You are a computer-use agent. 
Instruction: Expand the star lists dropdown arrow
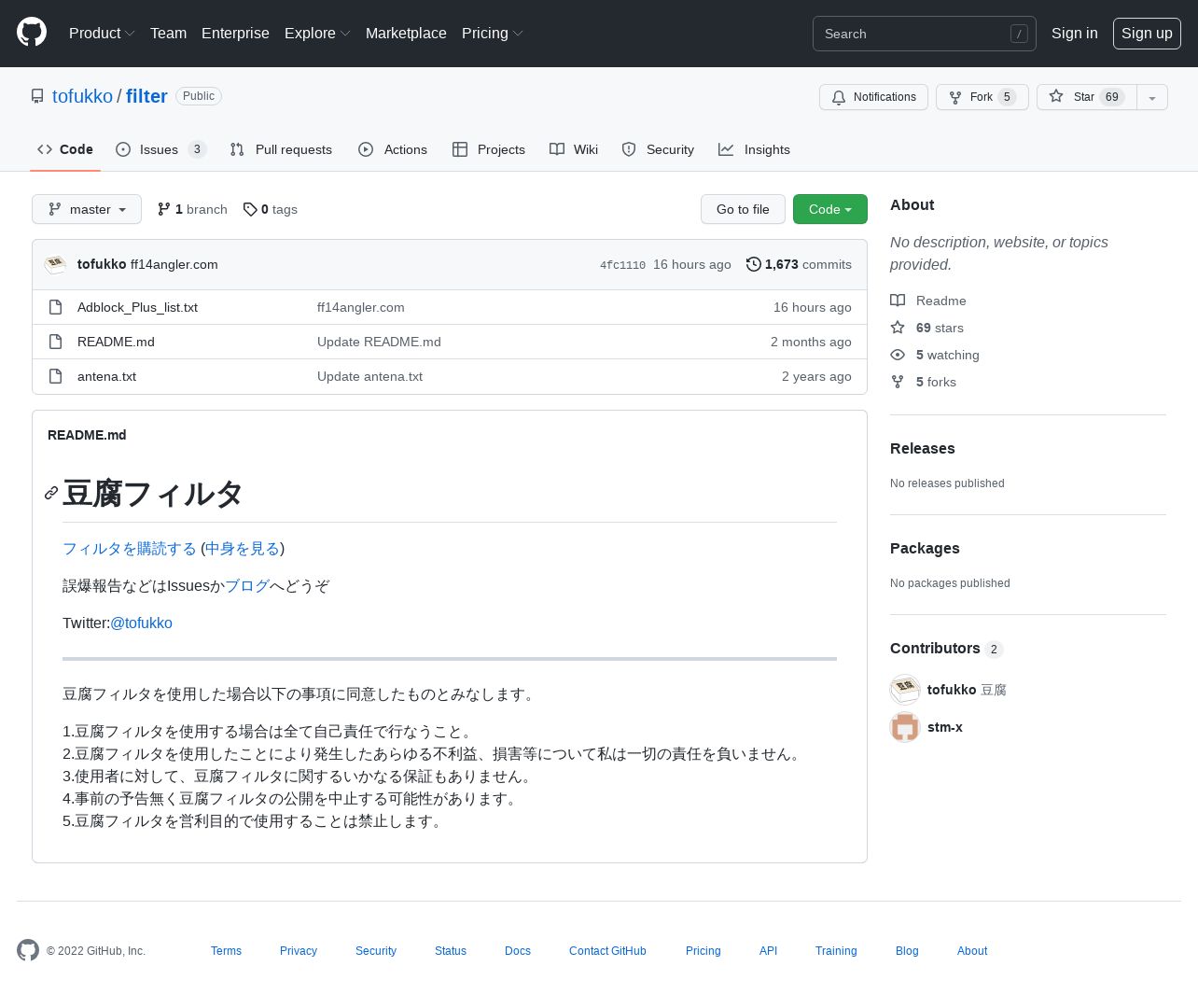1152,97
